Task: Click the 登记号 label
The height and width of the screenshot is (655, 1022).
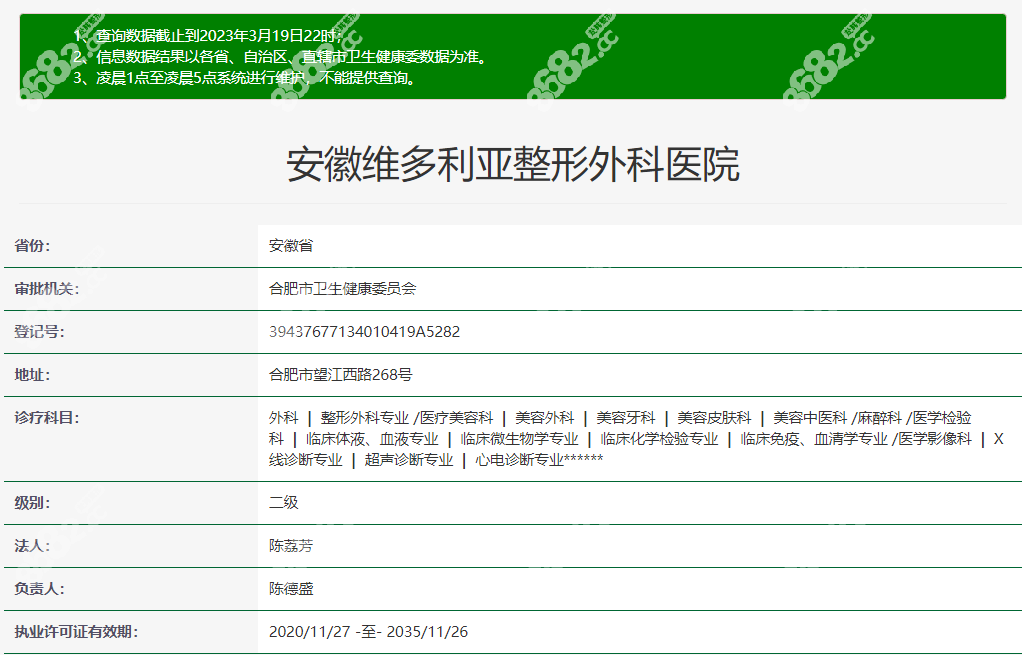Action: (x=39, y=332)
